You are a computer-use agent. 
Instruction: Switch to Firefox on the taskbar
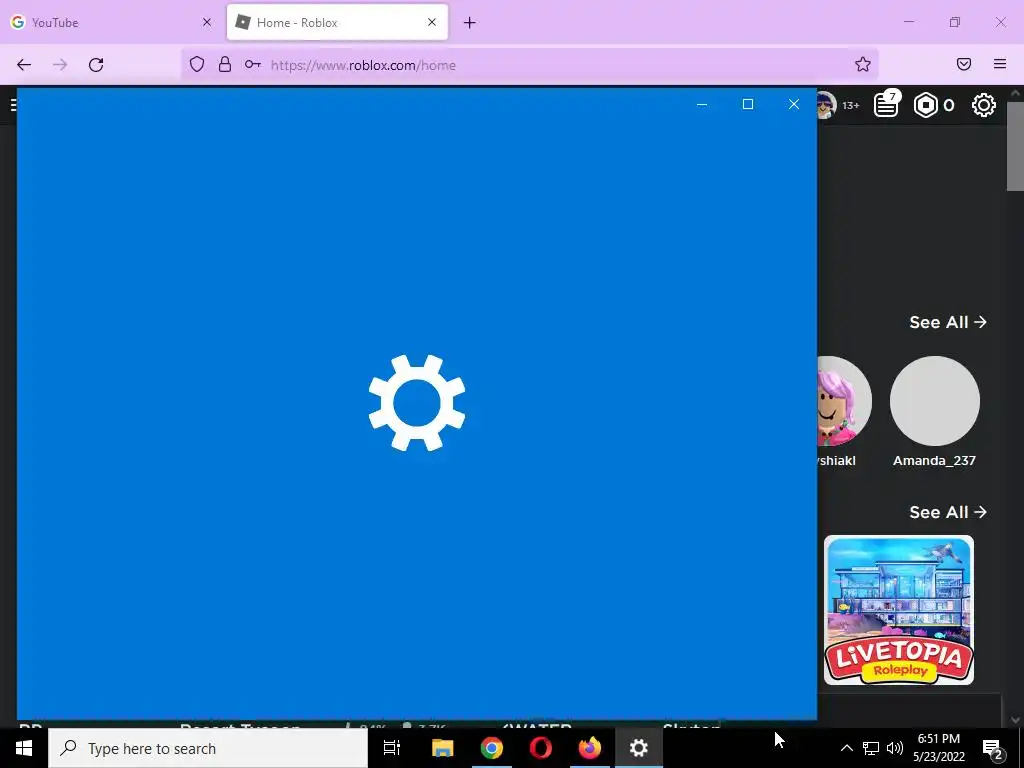coord(590,748)
